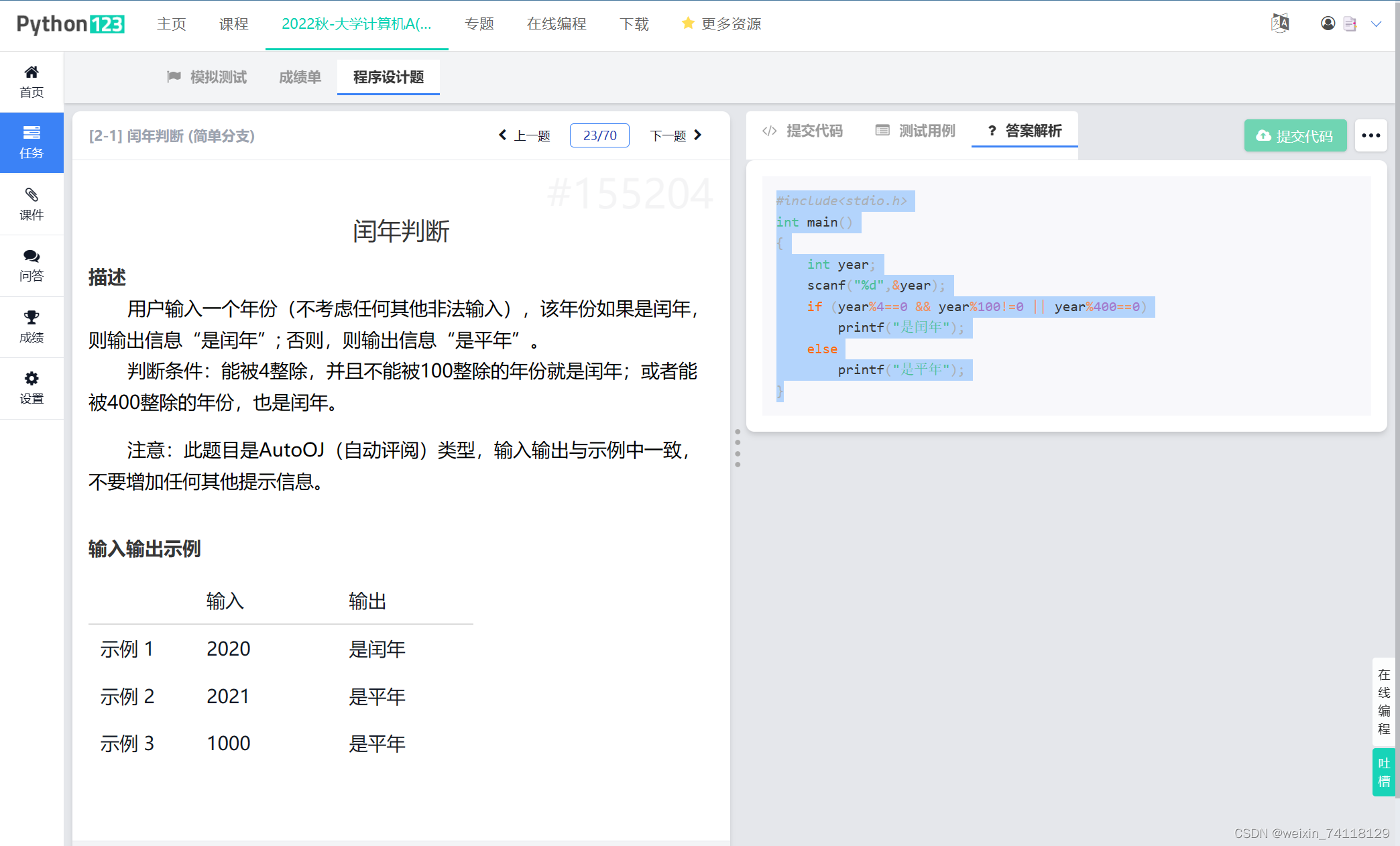
Task: Click the 23/70 question counter field
Action: coord(599,135)
